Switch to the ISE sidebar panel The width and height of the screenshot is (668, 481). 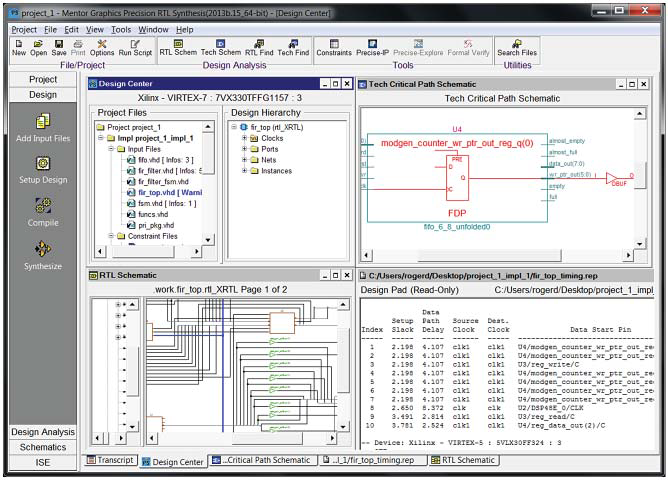point(42,462)
